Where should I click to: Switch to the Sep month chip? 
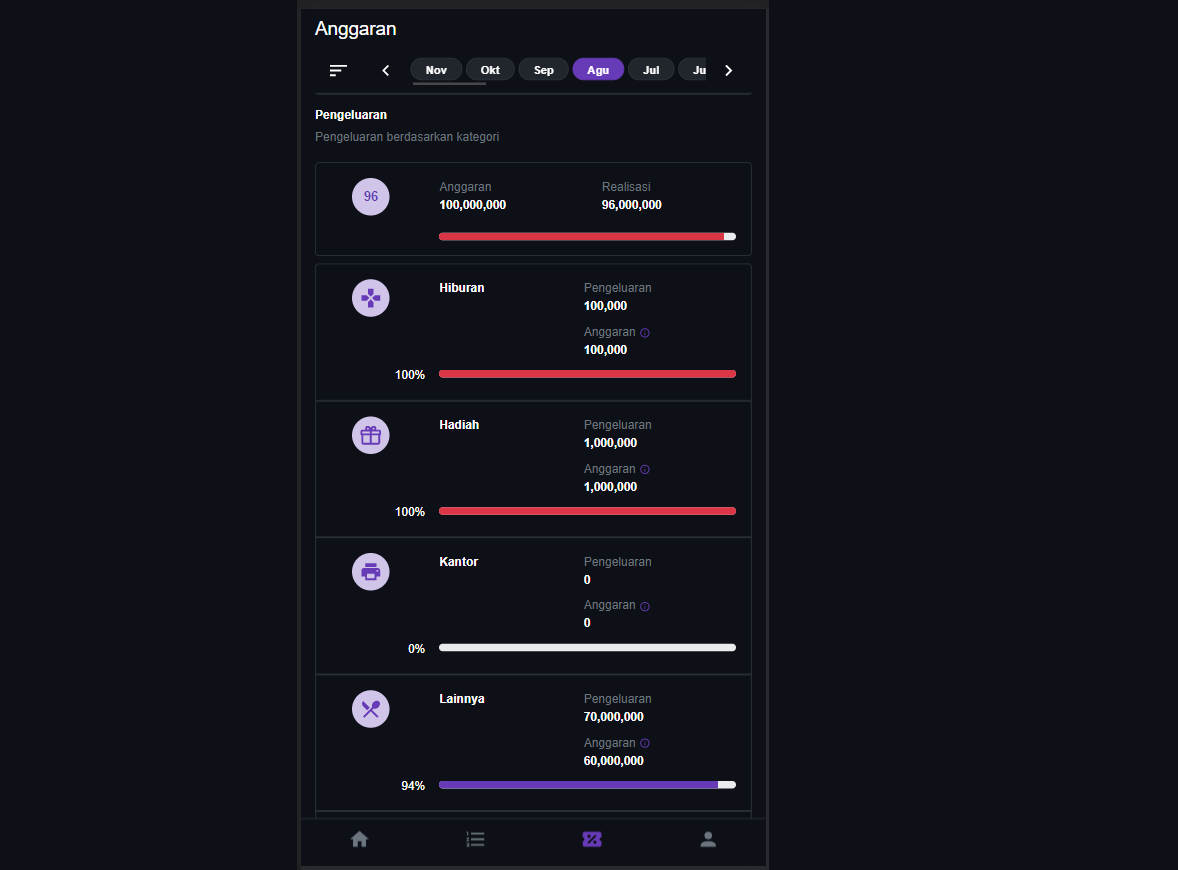[544, 70]
